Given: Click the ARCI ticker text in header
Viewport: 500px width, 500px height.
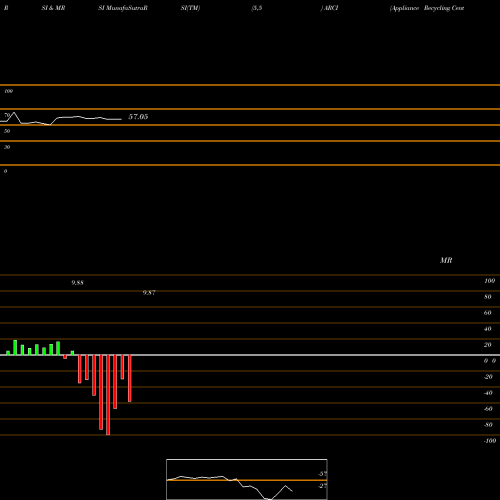Looking at the screenshot, I should [x=331, y=8].
